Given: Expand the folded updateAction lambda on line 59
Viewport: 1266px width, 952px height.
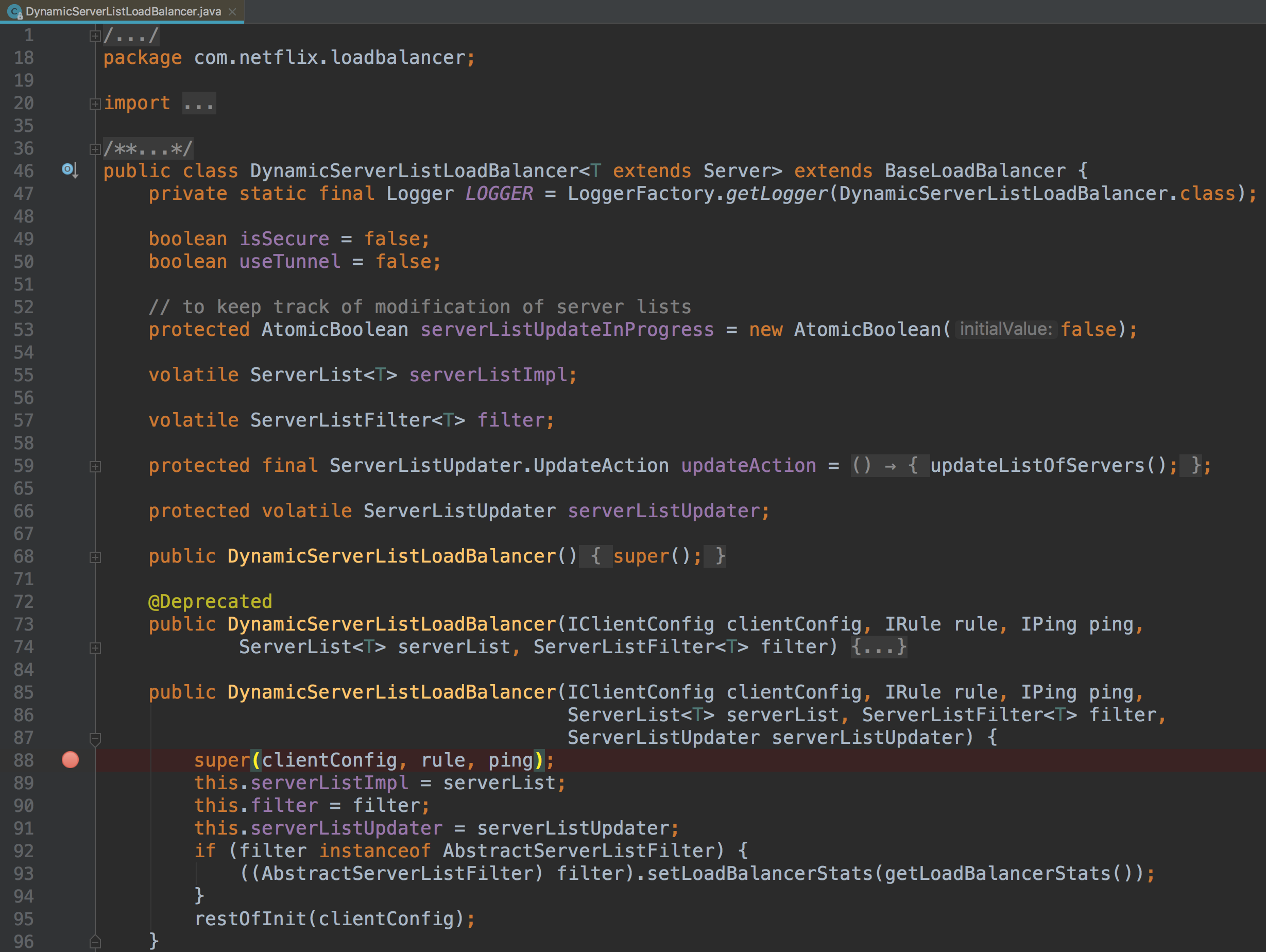Looking at the screenshot, I should [95, 467].
